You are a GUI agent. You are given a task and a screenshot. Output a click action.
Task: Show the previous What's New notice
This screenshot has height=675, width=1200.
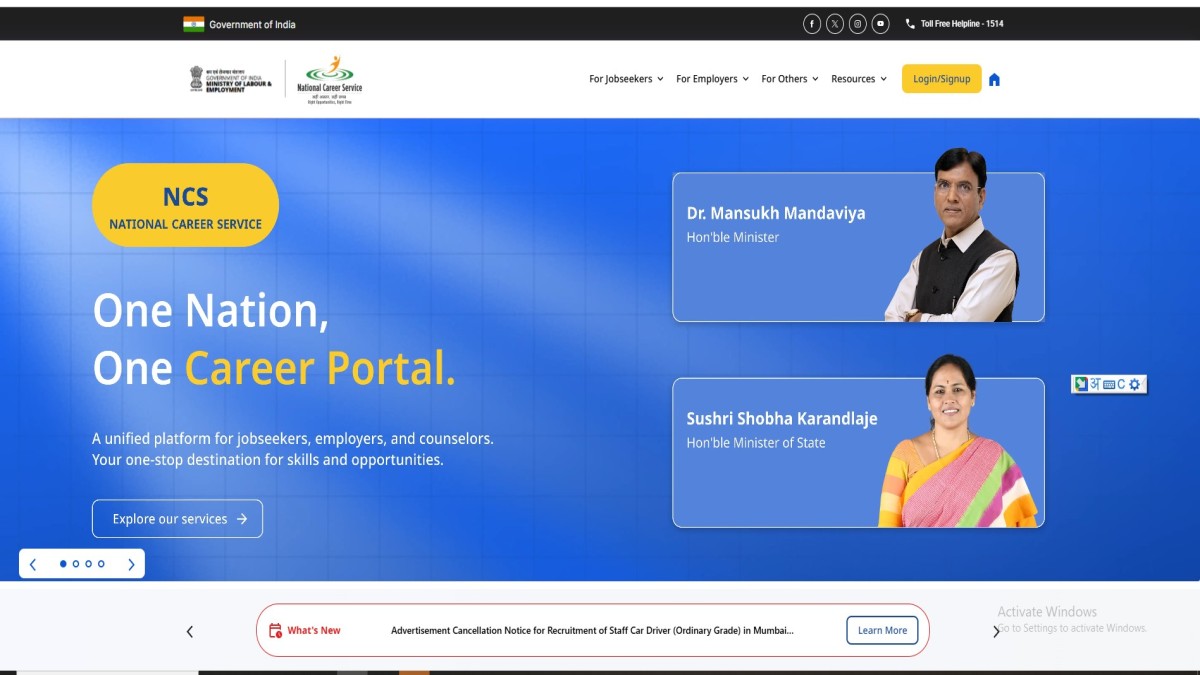[190, 631]
